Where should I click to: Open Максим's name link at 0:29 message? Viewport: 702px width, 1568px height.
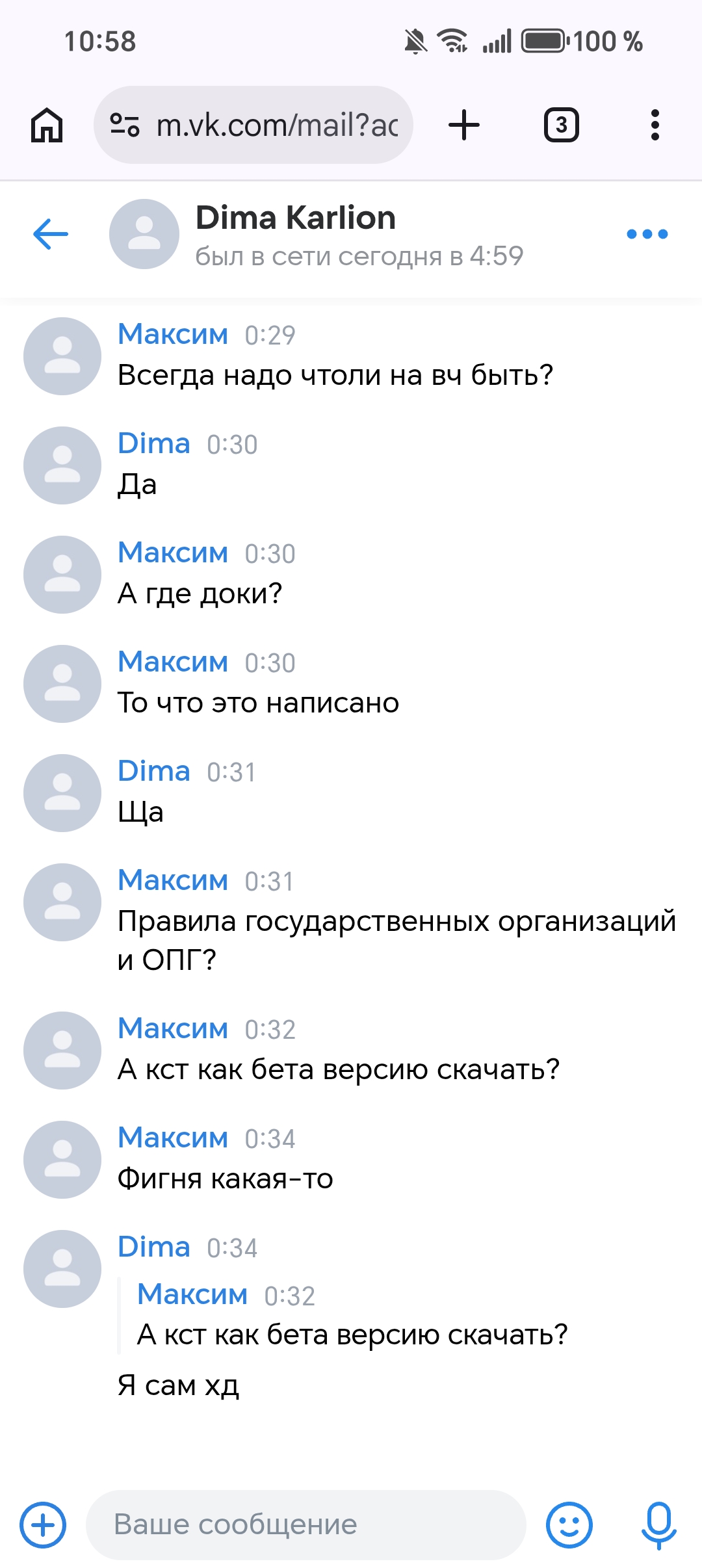click(173, 335)
